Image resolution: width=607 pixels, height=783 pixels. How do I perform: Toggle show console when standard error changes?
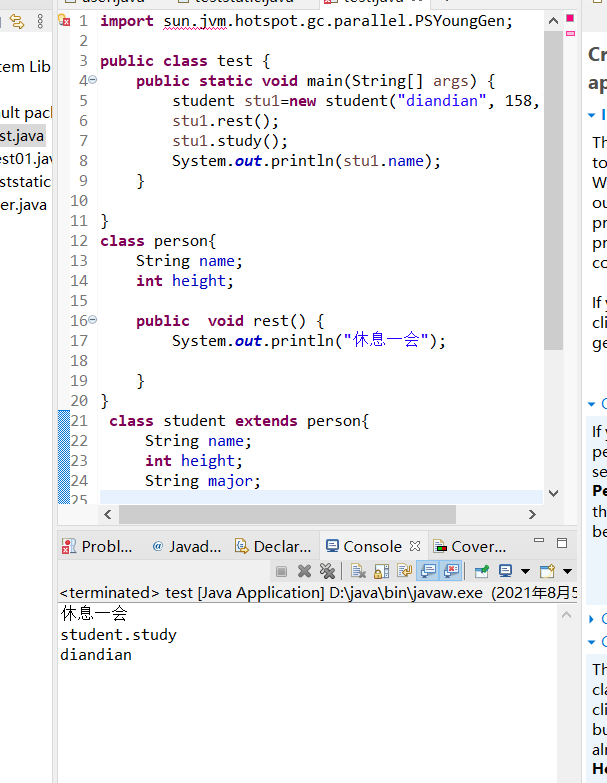(452, 571)
